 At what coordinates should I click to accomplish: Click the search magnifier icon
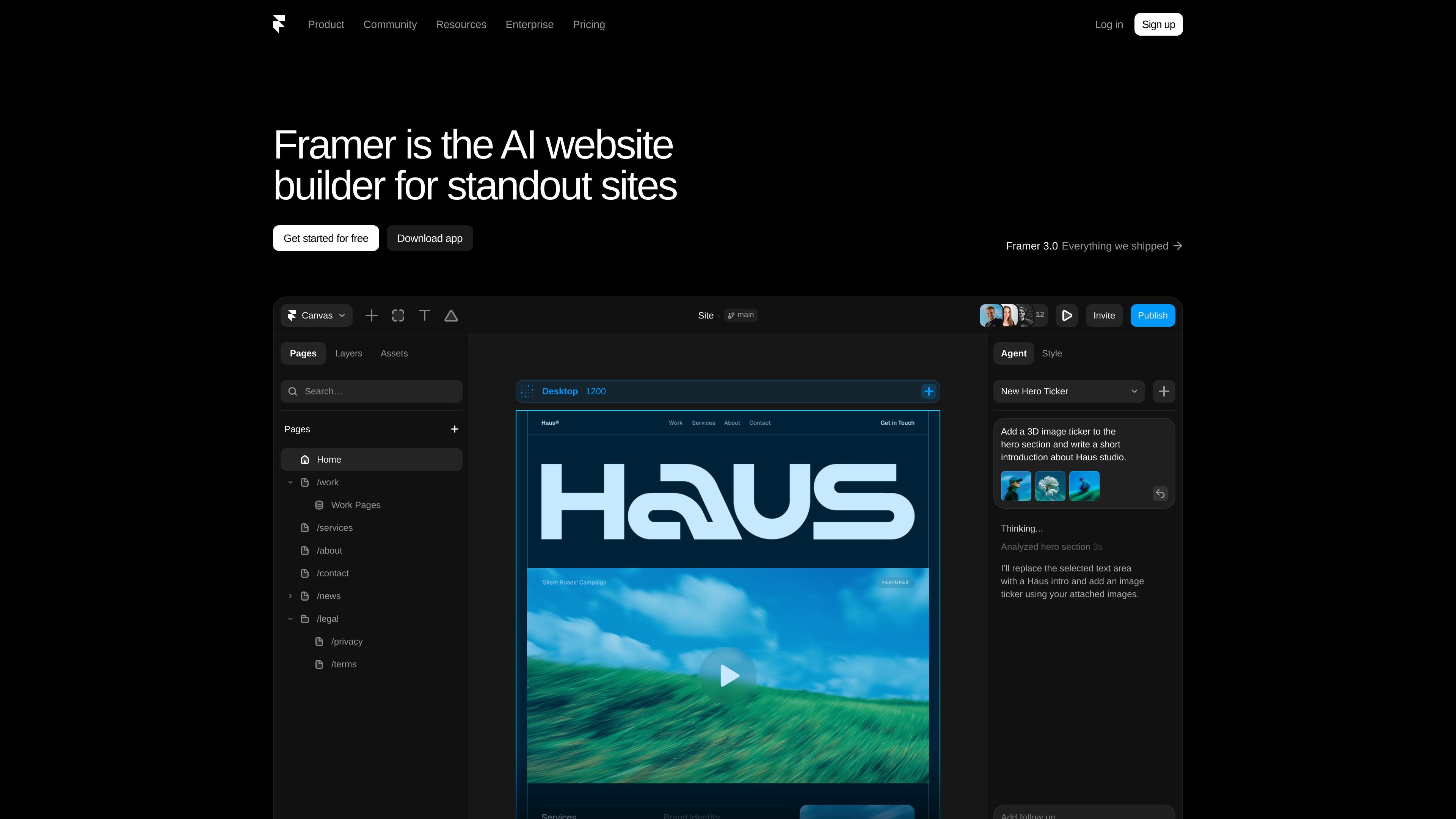tap(293, 391)
